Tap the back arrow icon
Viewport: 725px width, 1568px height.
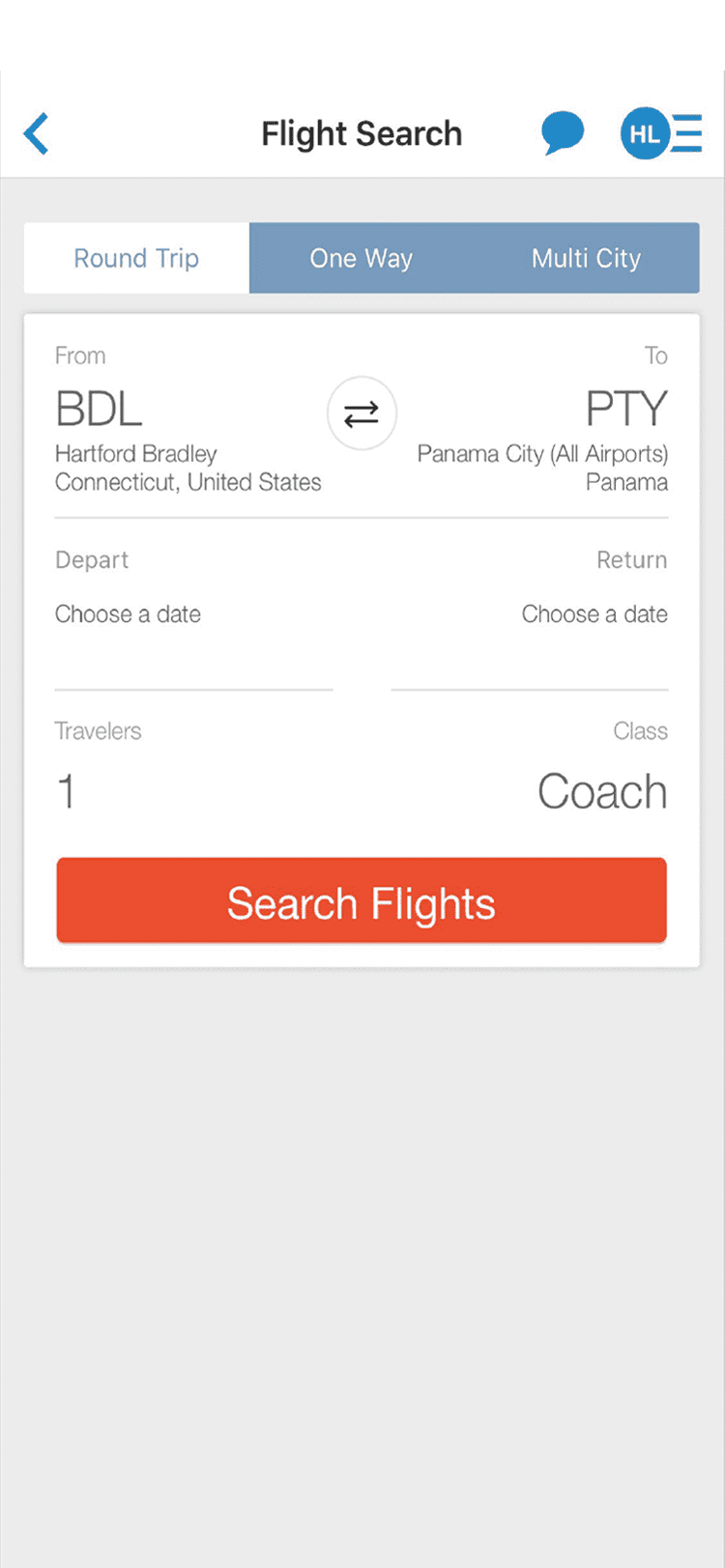[x=37, y=133]
